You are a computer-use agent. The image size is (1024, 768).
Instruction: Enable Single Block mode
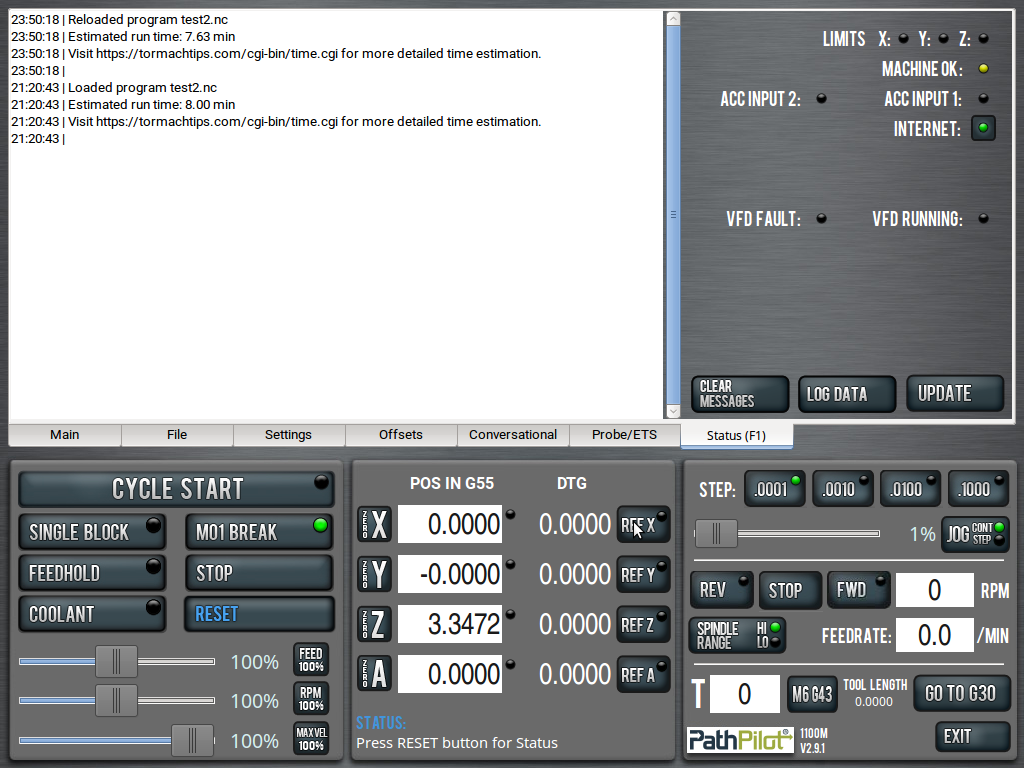[92, 532]
